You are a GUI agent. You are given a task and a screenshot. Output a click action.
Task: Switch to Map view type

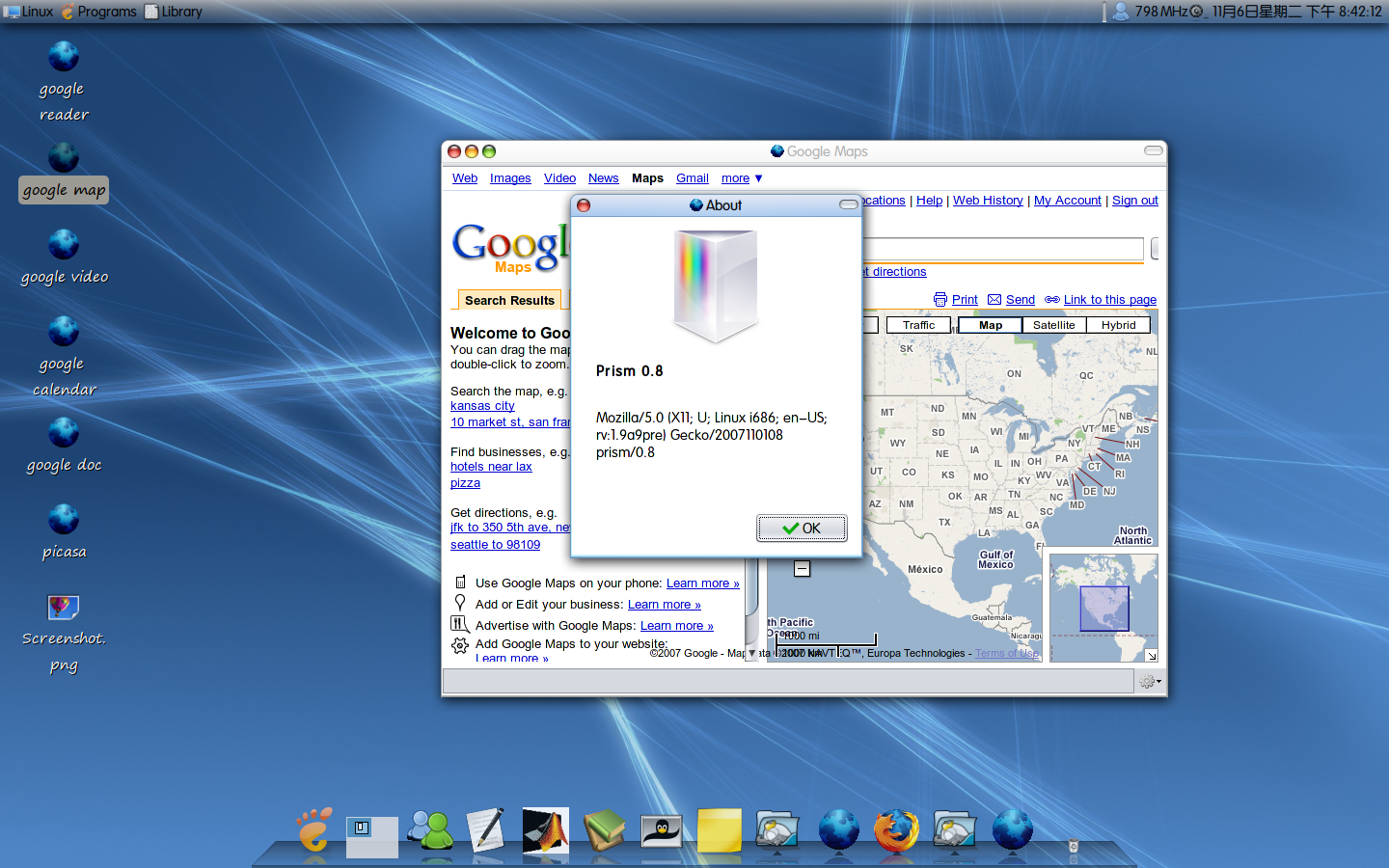[991, 325]
